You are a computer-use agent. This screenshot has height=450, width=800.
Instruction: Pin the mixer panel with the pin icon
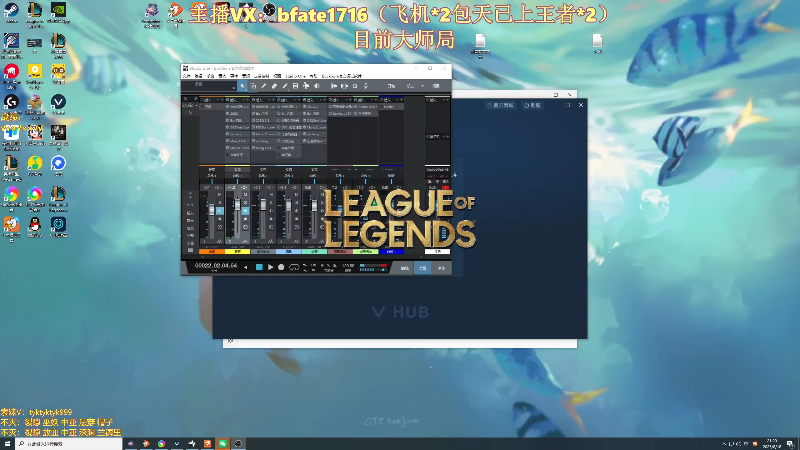click(x=195, y=98)
